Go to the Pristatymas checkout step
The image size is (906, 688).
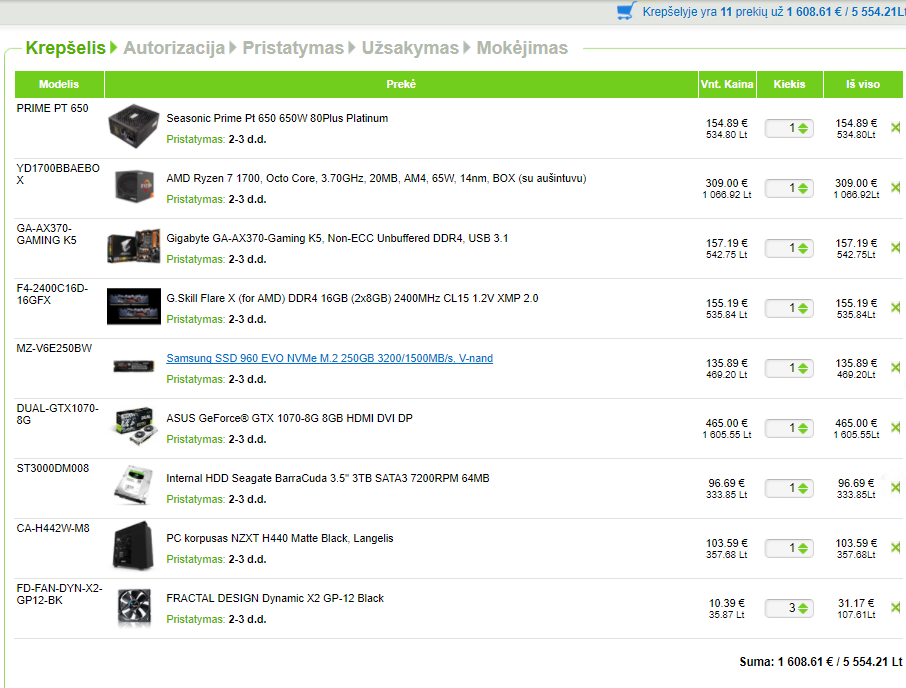click(293, 48)
